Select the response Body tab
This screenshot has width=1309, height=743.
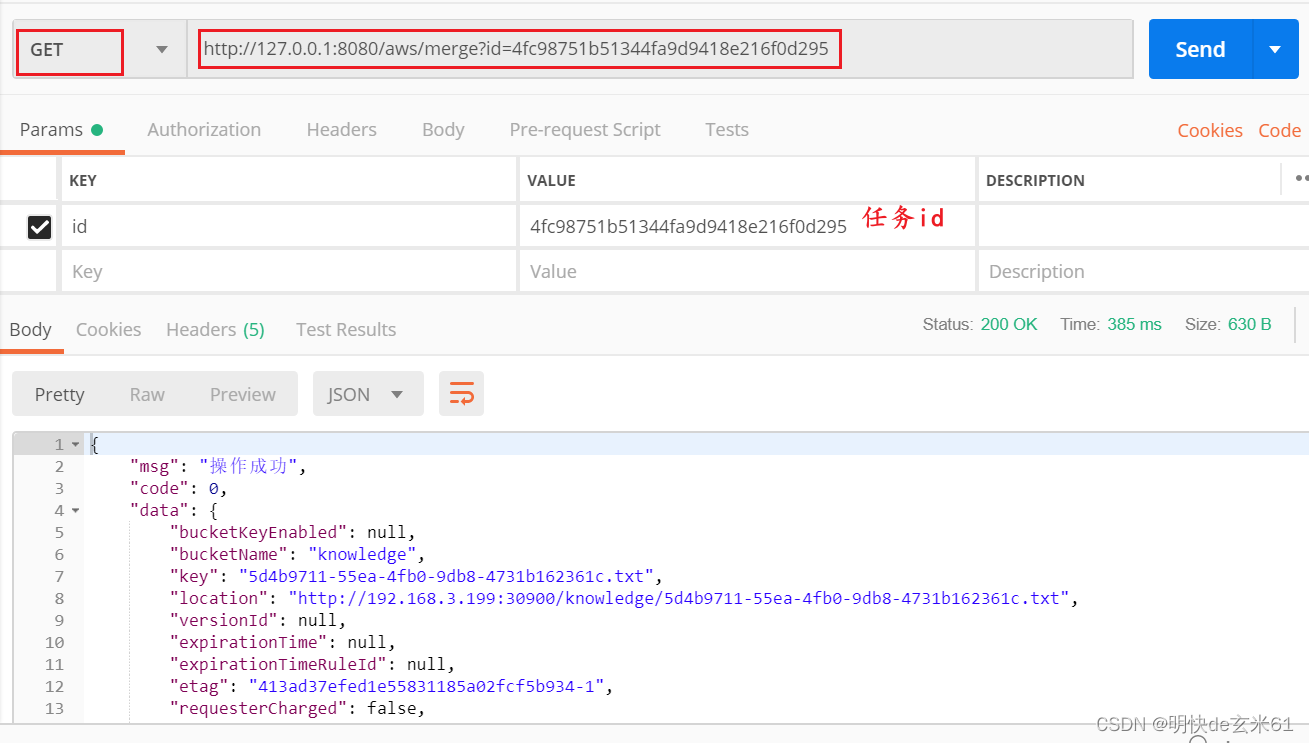(x=31, y=330)
